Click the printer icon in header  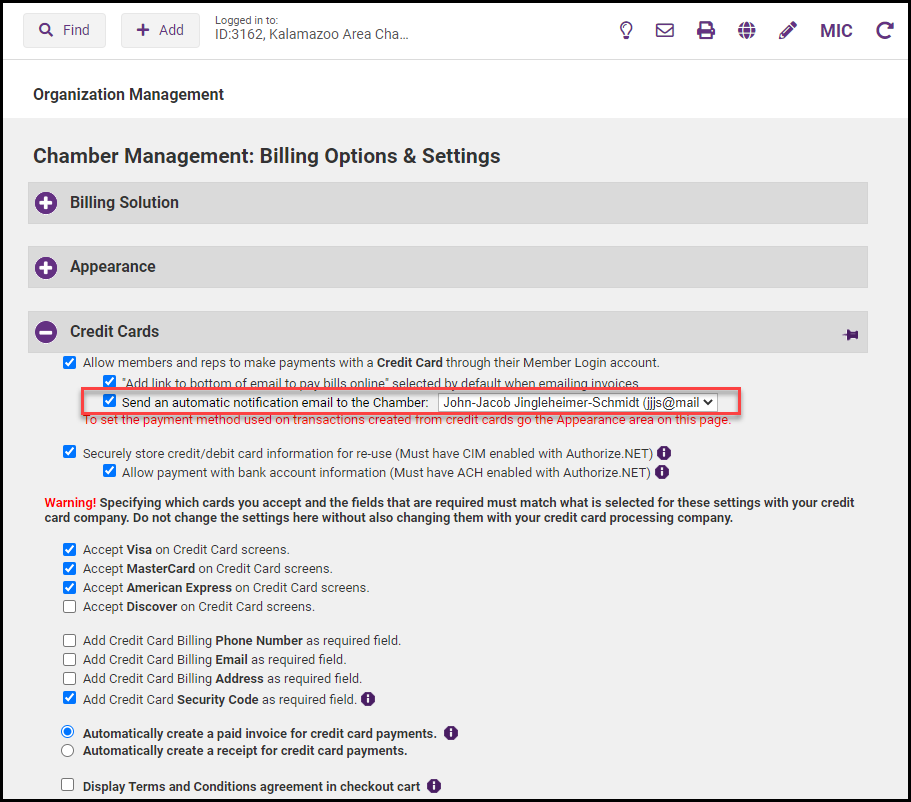pos(706,30)
